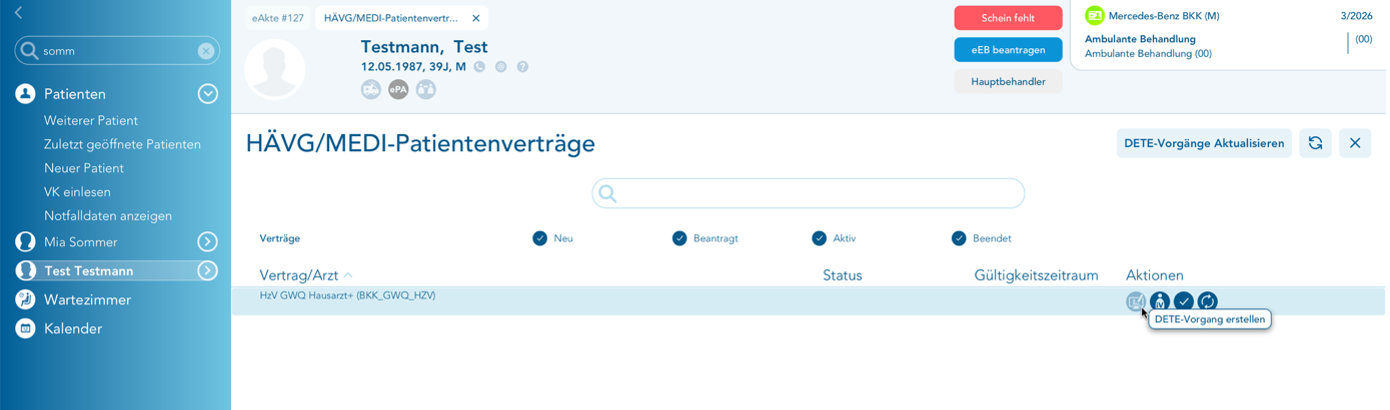Open the ePA badge under the patient name
Viewport: 1390px width, 410px height.
398,89
